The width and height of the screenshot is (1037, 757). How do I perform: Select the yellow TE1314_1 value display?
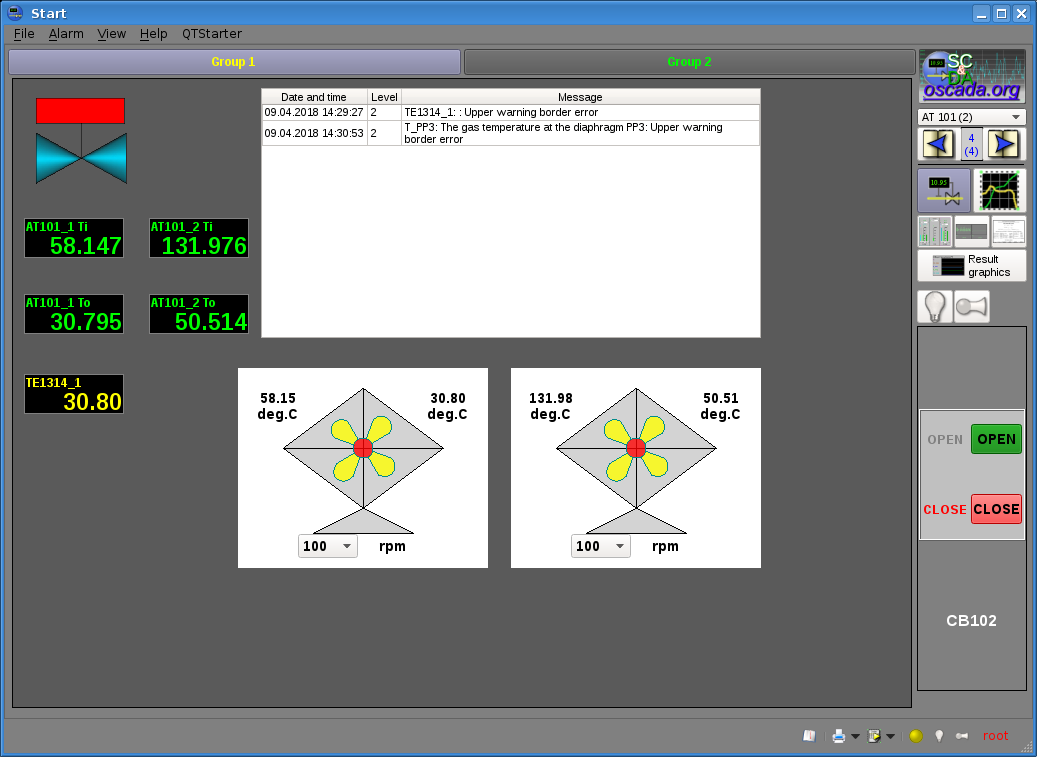[74, 394]
